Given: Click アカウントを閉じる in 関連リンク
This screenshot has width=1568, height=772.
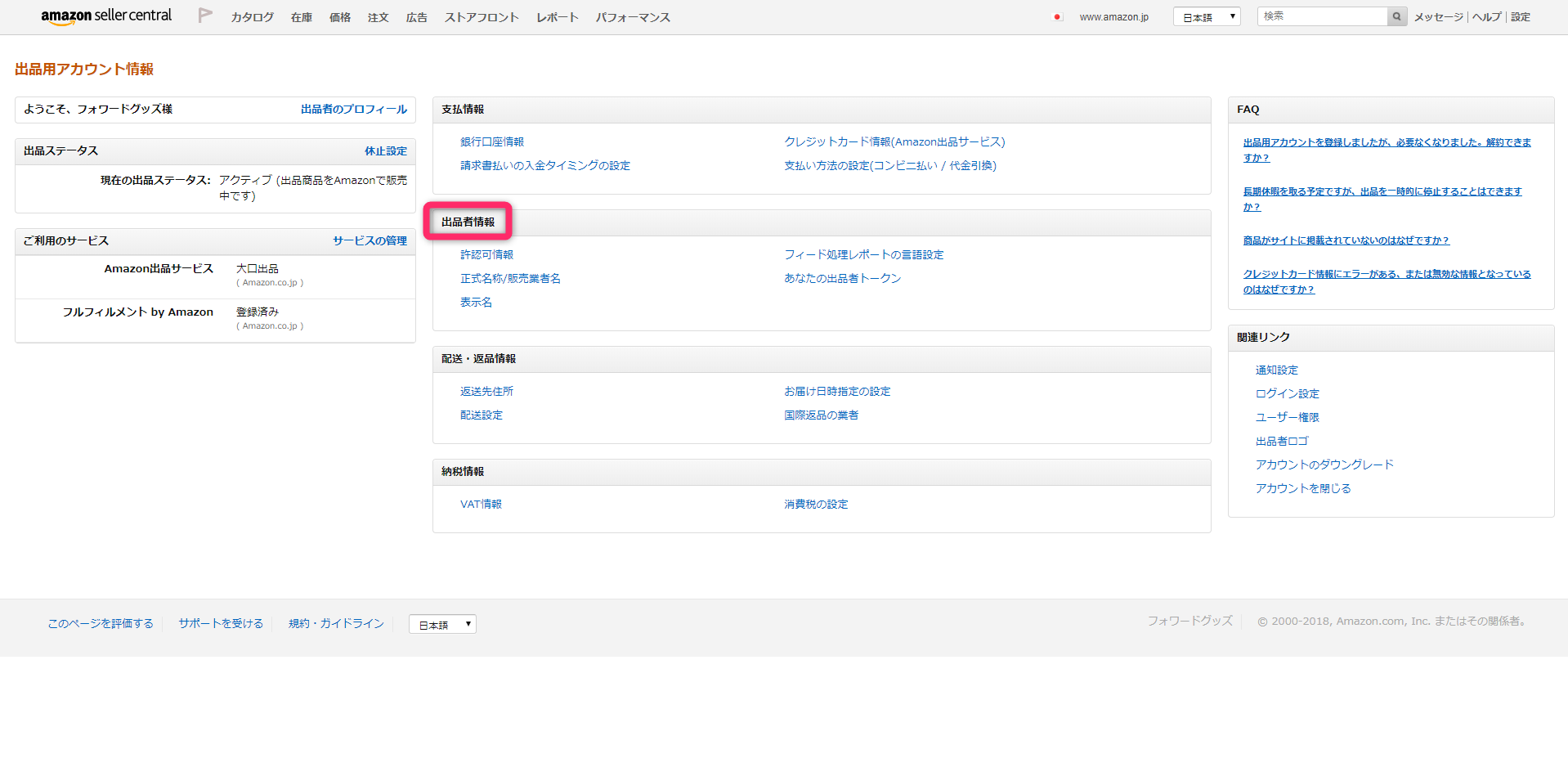Looking at the screenshot, I should coord(1302,488).
